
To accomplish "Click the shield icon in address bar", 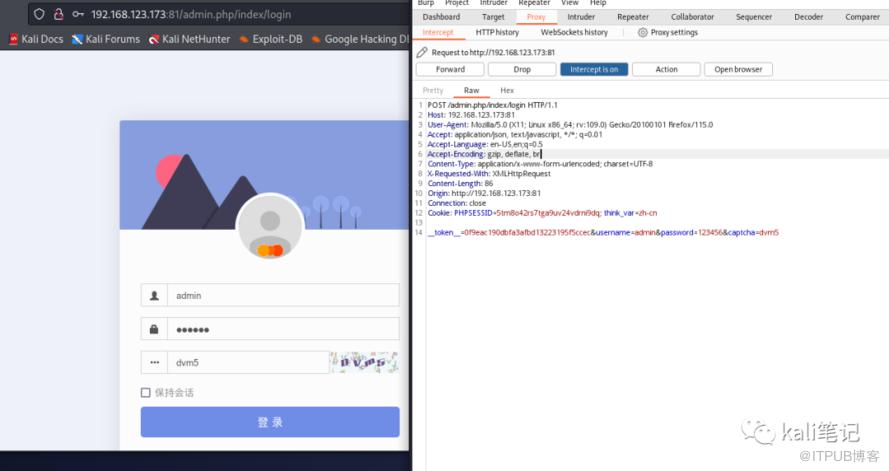I will click(39, 14).
